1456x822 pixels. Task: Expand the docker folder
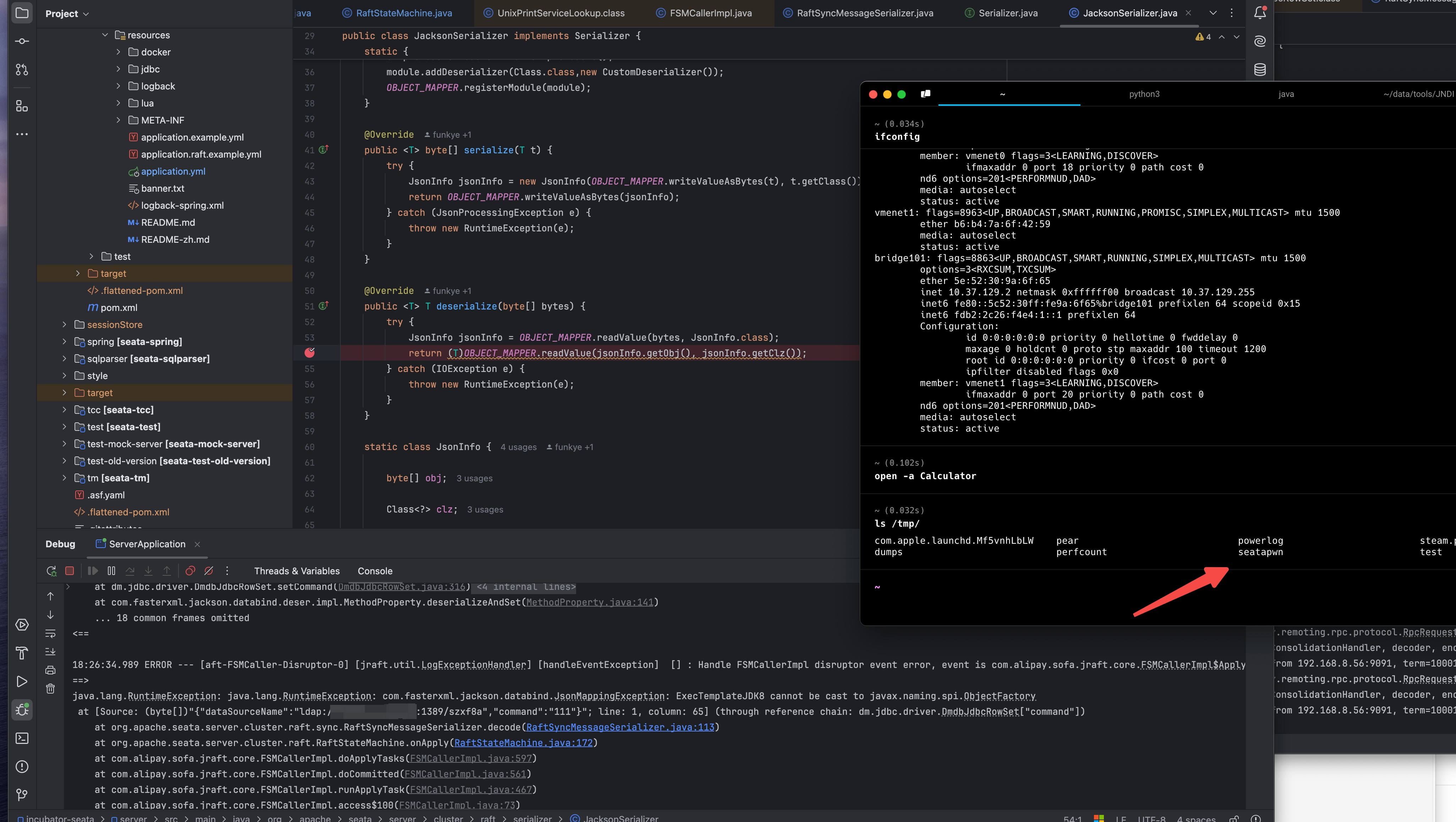click(x=118, y=52)
